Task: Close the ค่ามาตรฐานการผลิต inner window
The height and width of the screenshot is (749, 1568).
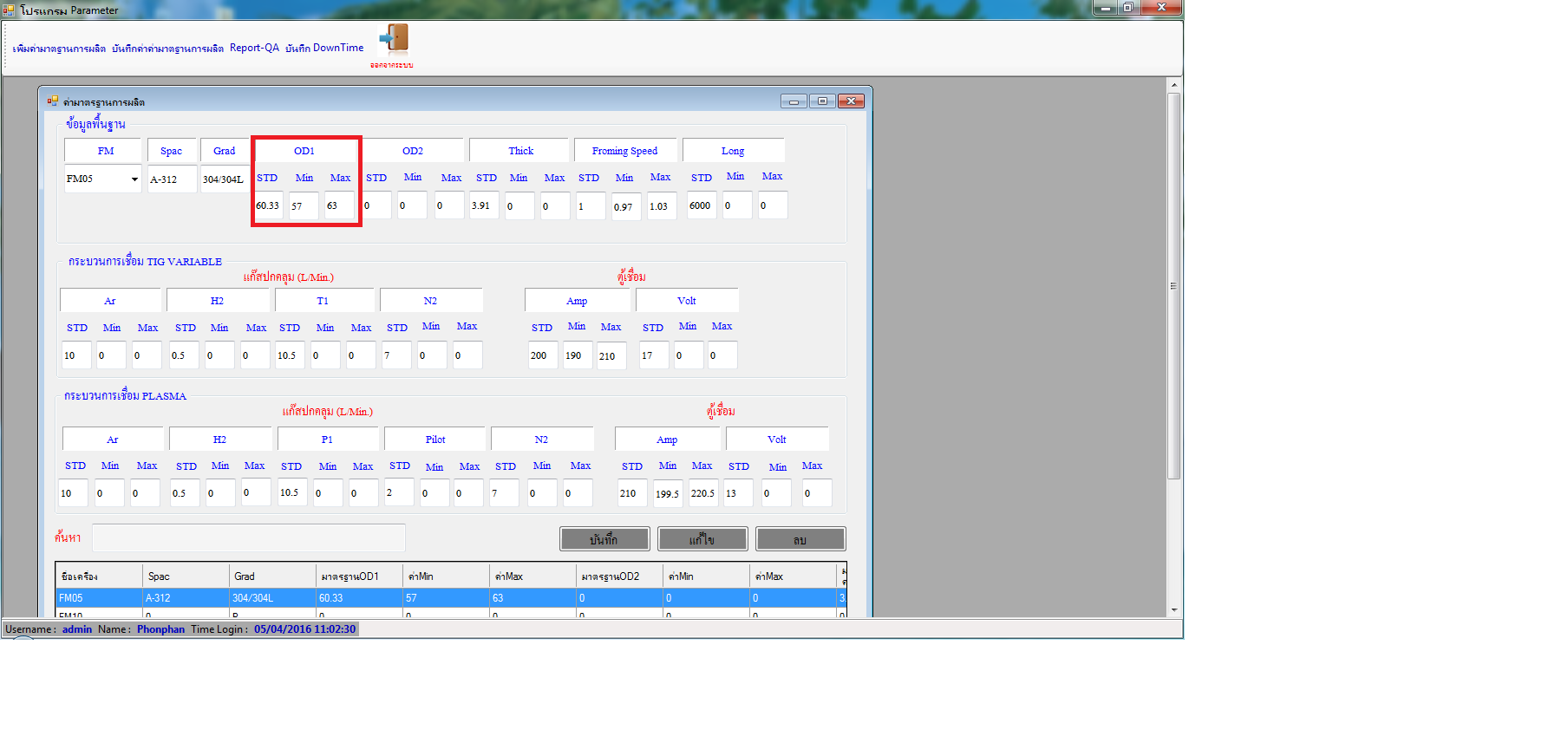Action: [x=852, y=101]
